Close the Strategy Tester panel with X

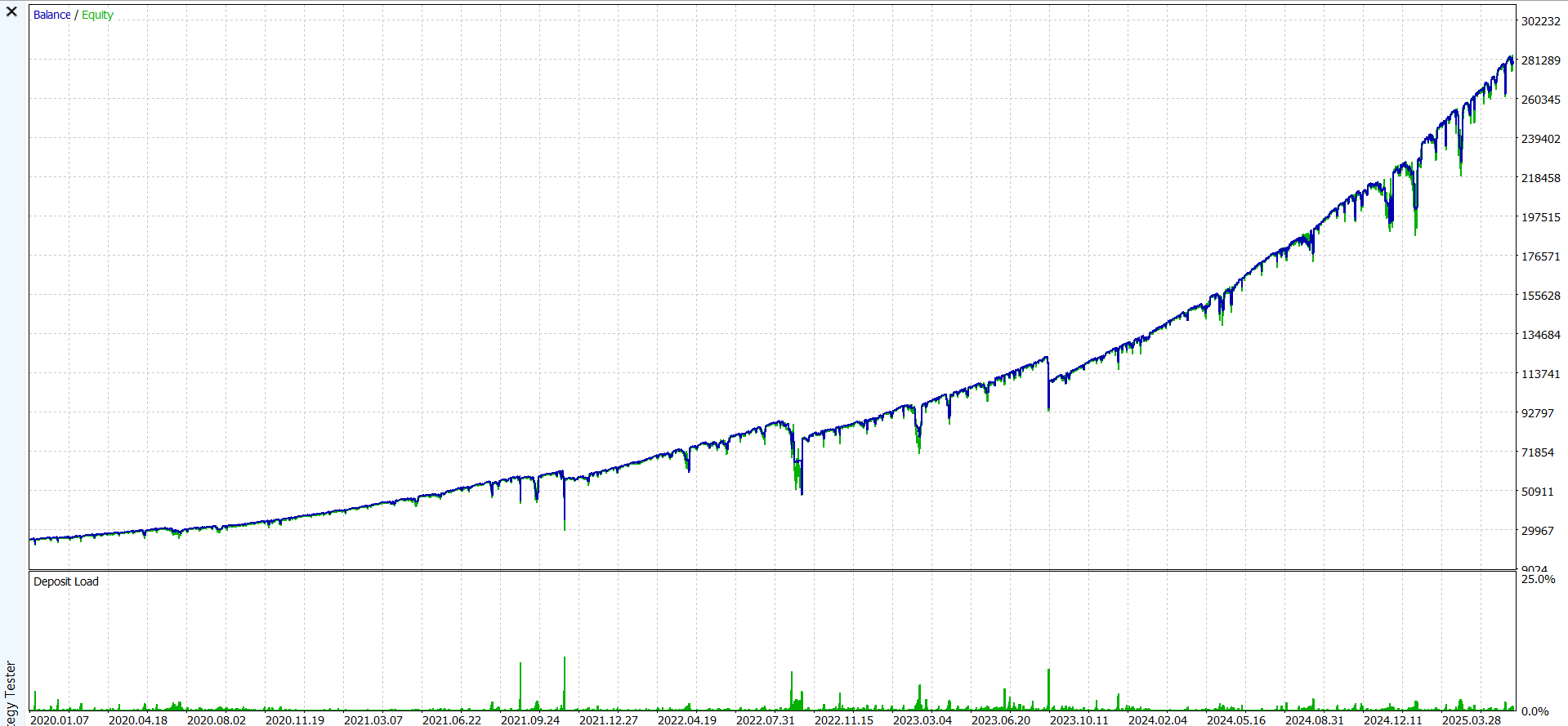11,12
